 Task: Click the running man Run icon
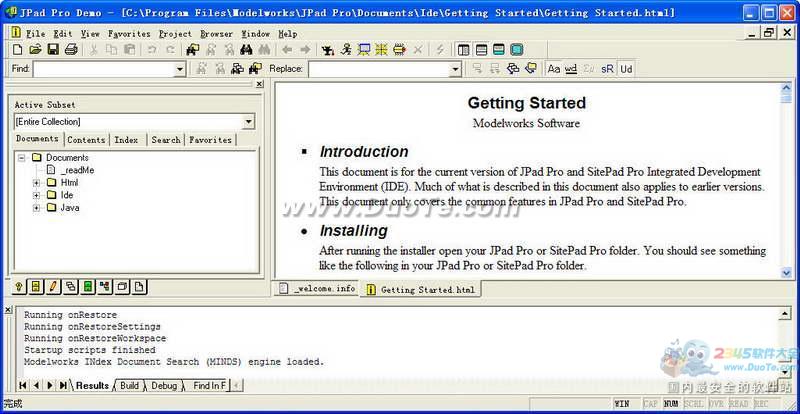coord(346,50)
